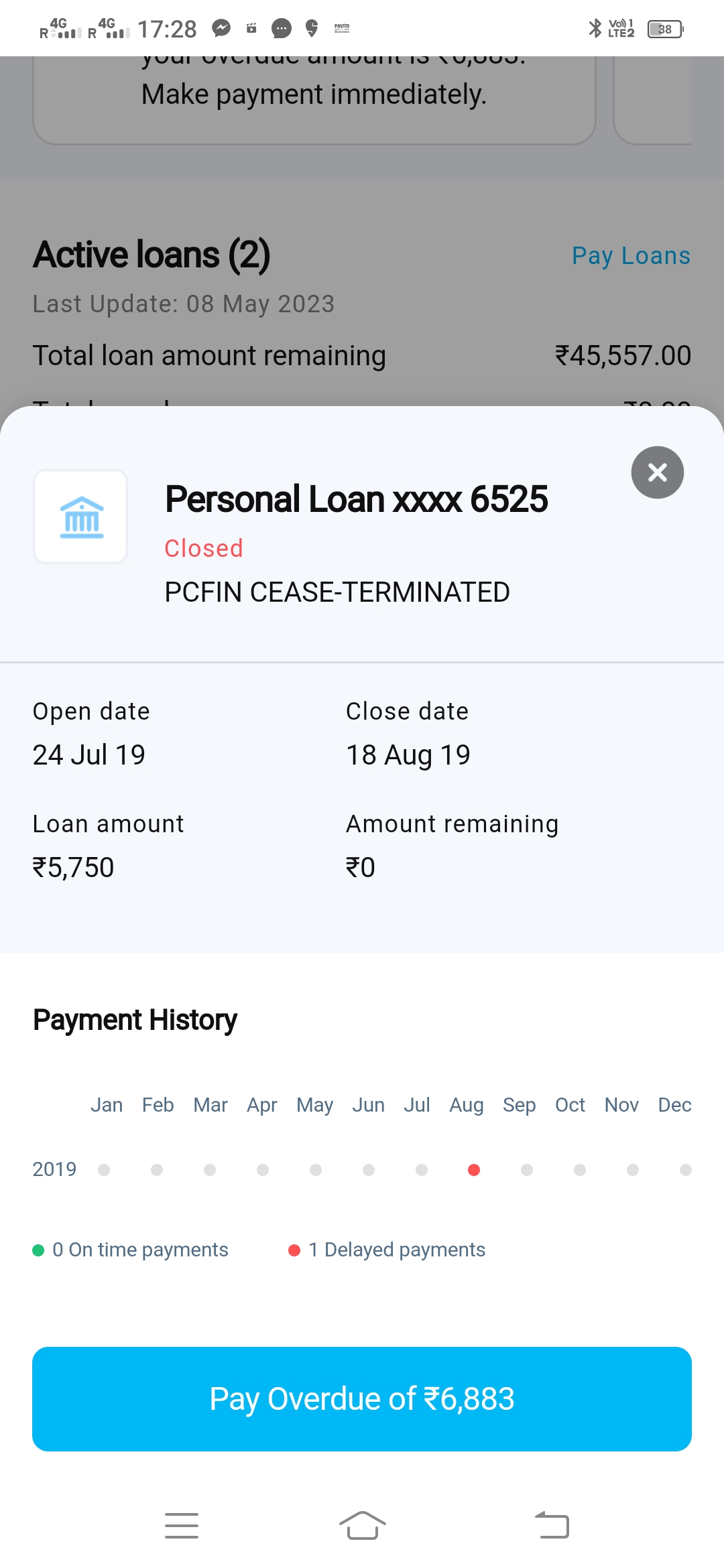Open the Pay Loans link
The height and width of the screenshot is (1568, 724).
[631, 255]
